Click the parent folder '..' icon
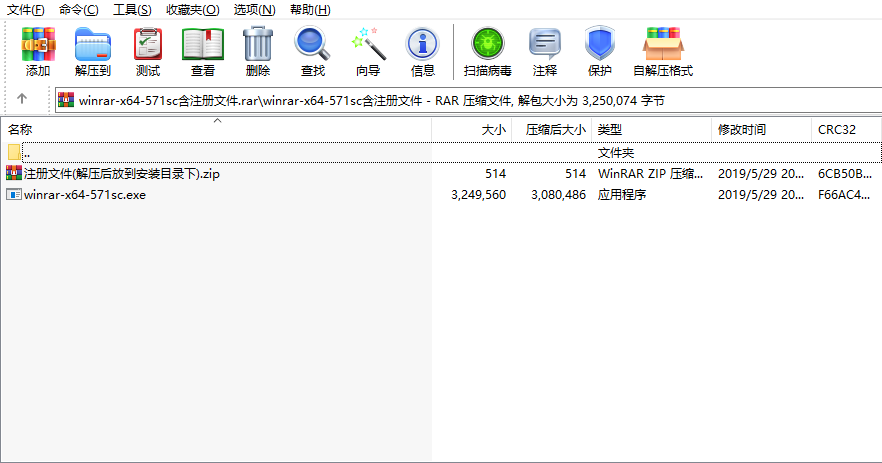The width and height of the screenshot is (882, 463). click(x=14, y=152)
